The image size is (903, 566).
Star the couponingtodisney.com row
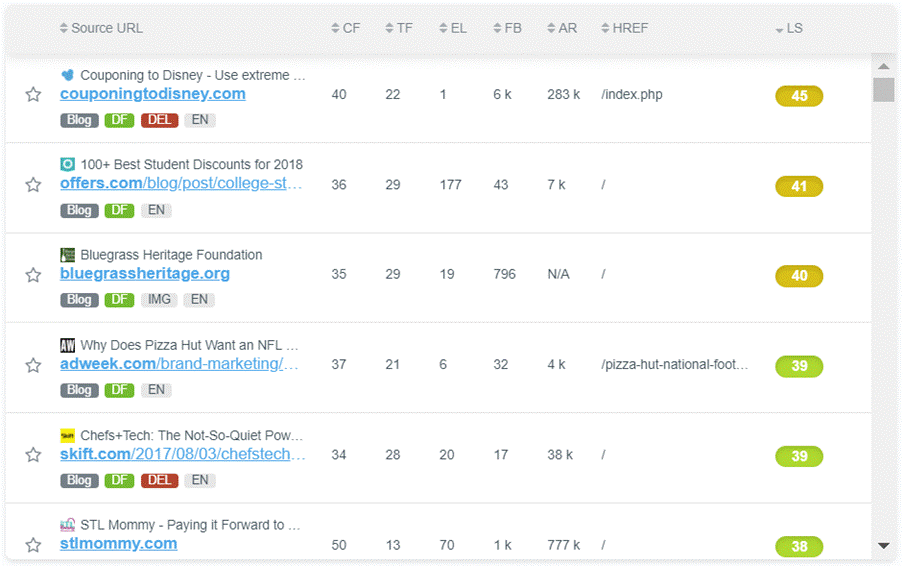(x=33, y=95)
